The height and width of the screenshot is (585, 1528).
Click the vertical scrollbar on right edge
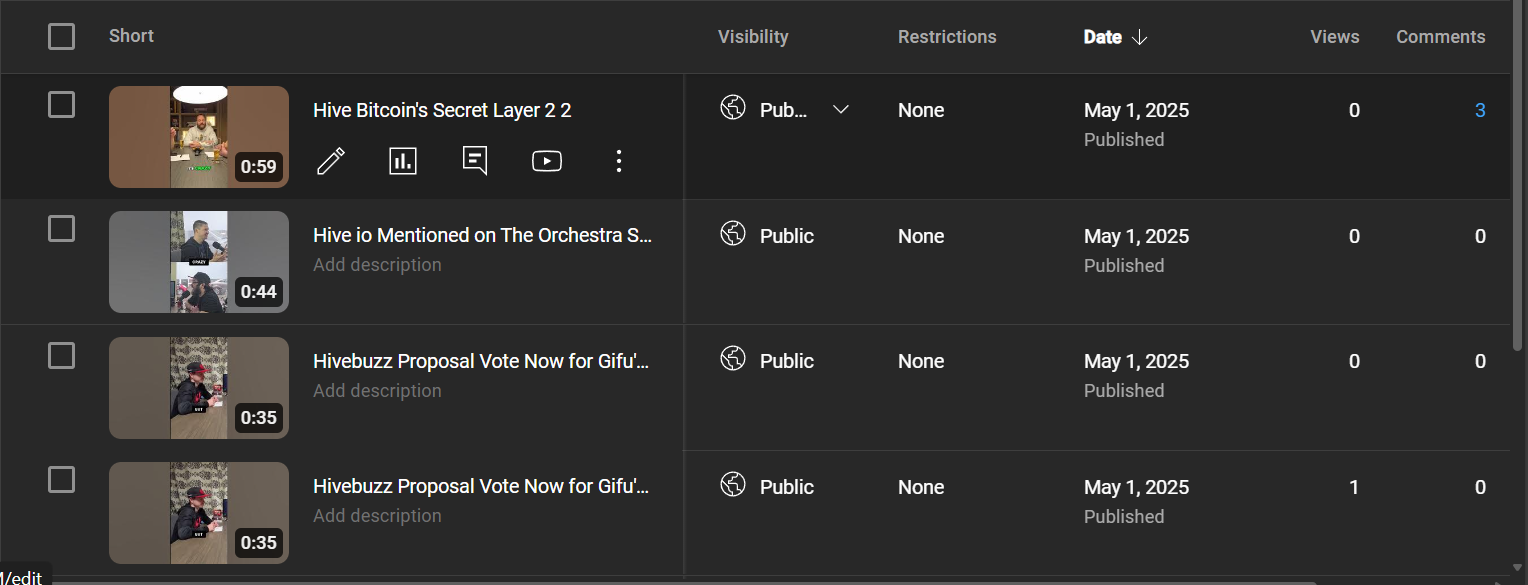[x=1519, y=175]
